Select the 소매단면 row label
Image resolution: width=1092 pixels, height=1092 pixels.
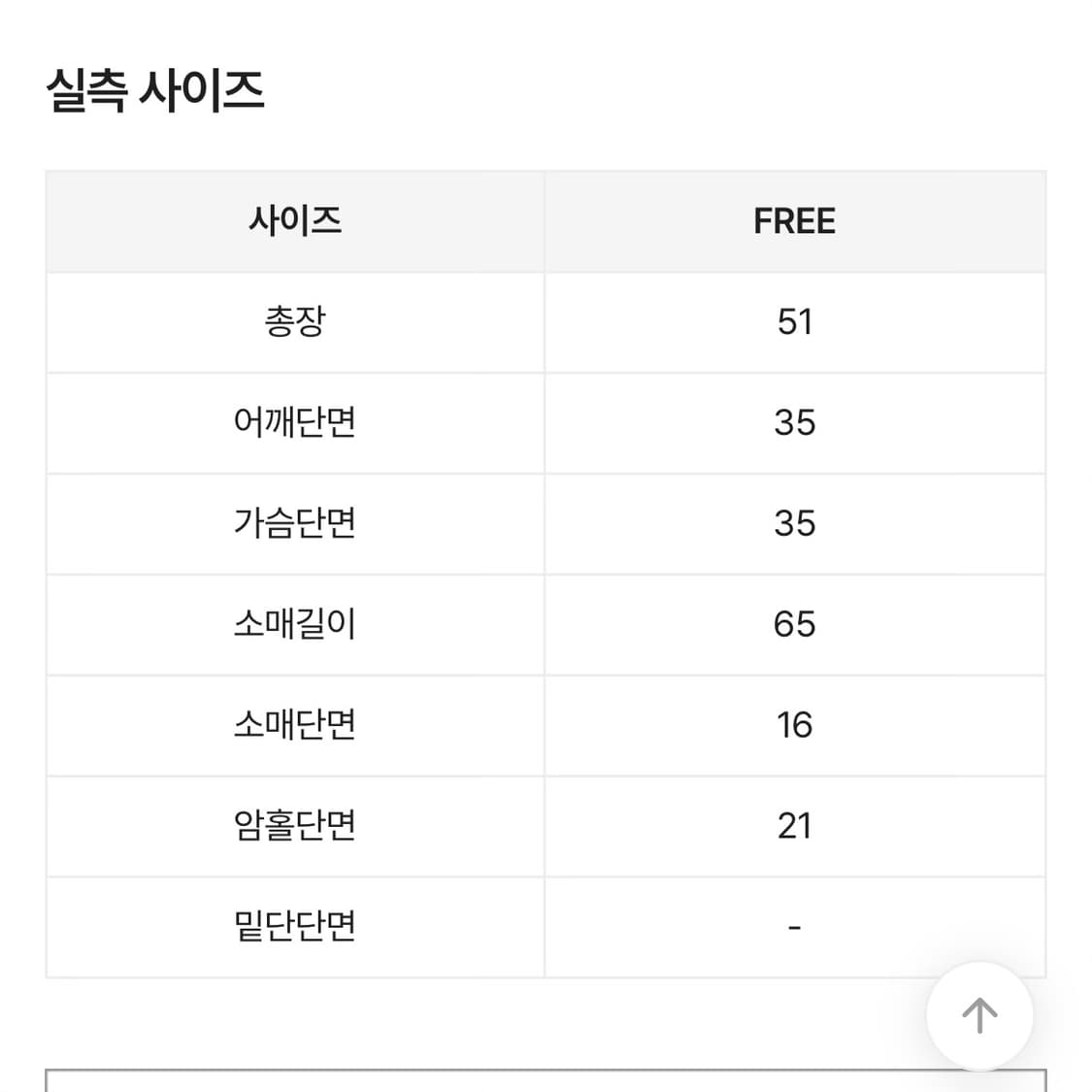[x=294, y=726]
